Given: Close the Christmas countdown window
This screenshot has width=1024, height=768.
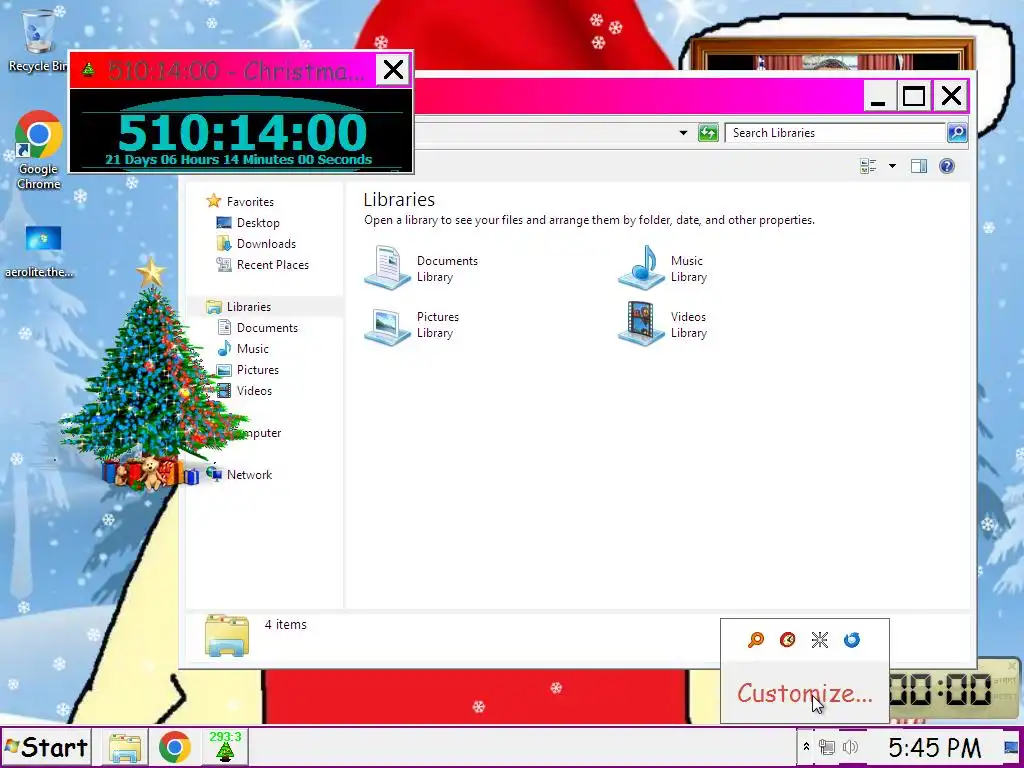Looking at the screenshot, I should point(393,69).
